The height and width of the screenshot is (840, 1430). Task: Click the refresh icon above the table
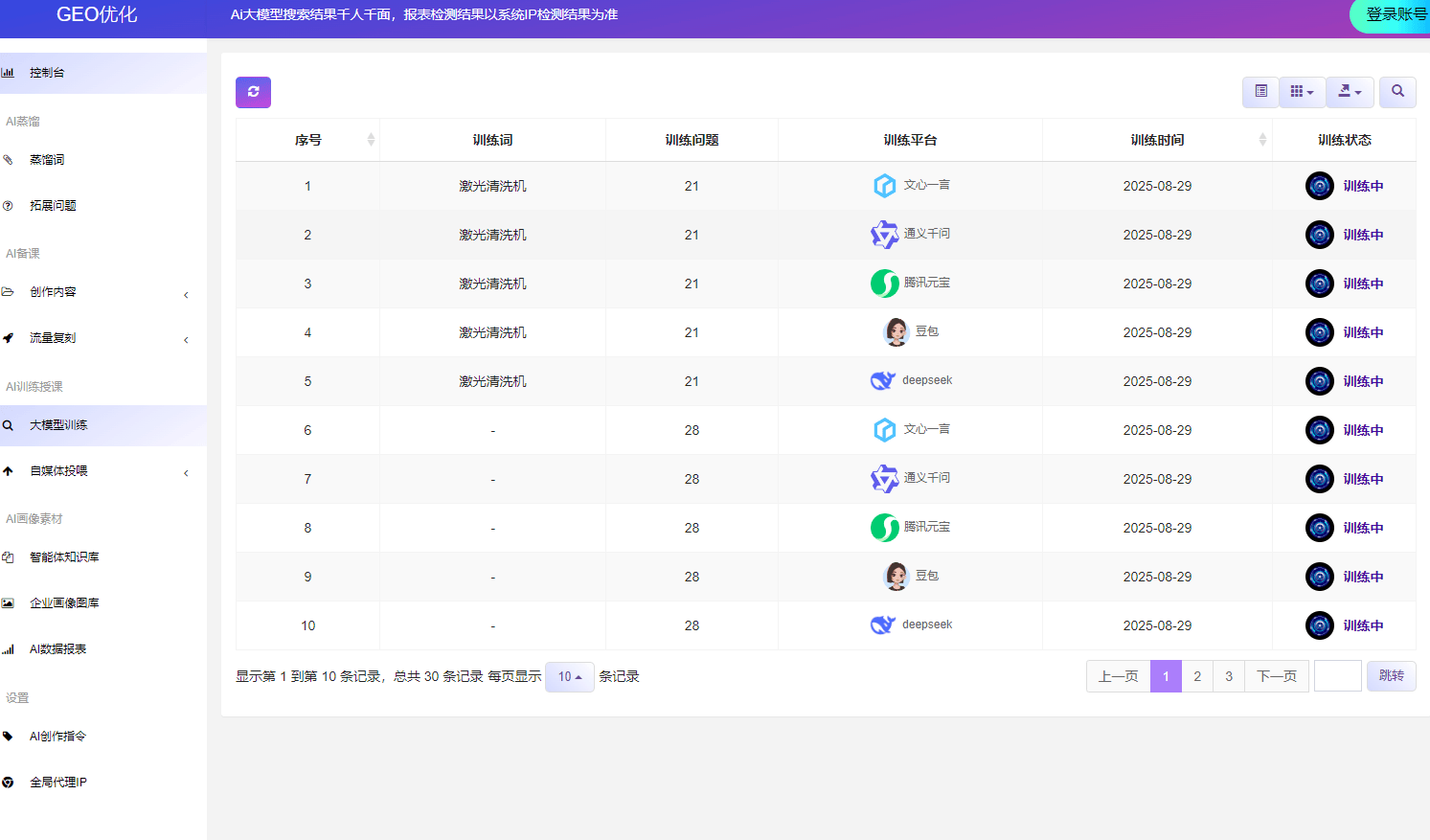[x=253, y=92]
